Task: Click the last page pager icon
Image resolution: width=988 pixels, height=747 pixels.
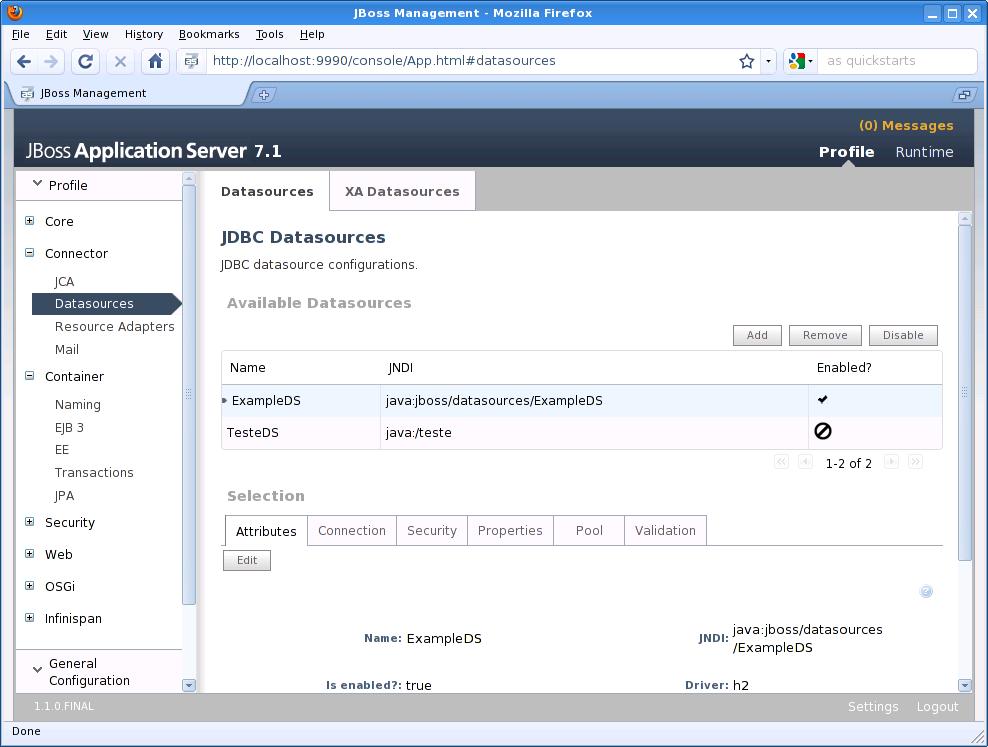Action: [915, 462]
